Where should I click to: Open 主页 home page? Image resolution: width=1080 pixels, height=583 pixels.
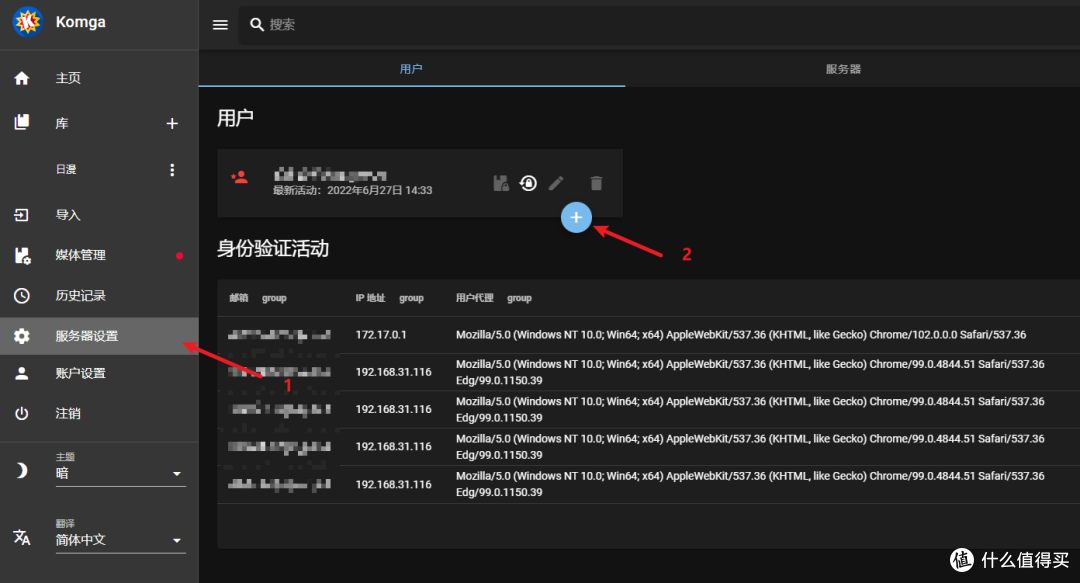pyautogui.click(x=68, y=78)
